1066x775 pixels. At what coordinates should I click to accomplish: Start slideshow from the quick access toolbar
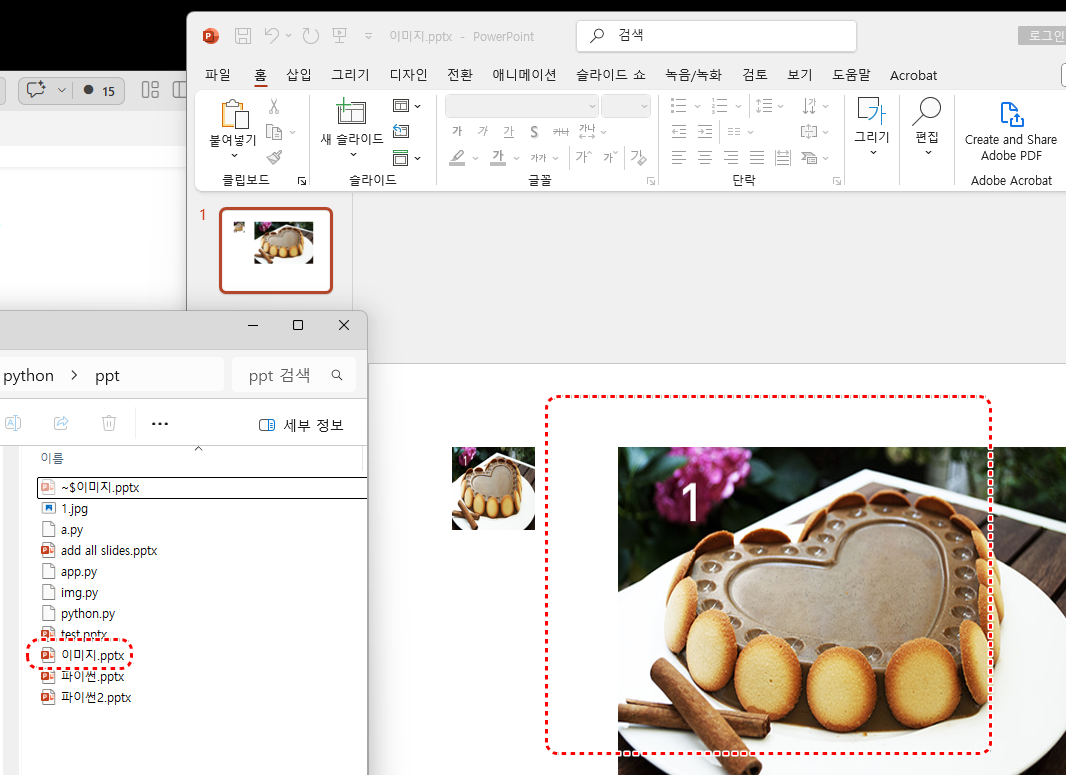click(339, 36)
